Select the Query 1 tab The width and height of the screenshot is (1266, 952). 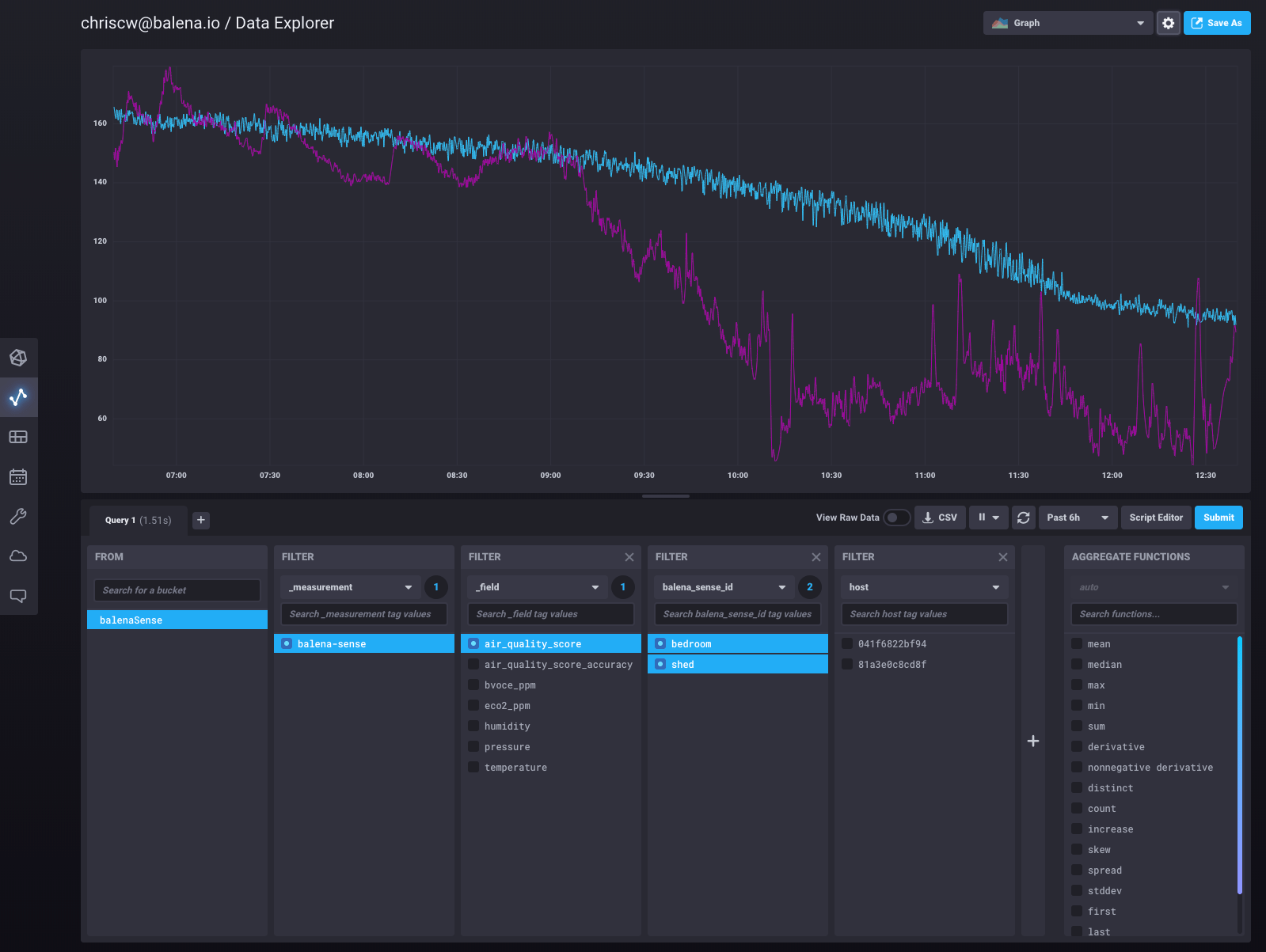tap(138, 520)
